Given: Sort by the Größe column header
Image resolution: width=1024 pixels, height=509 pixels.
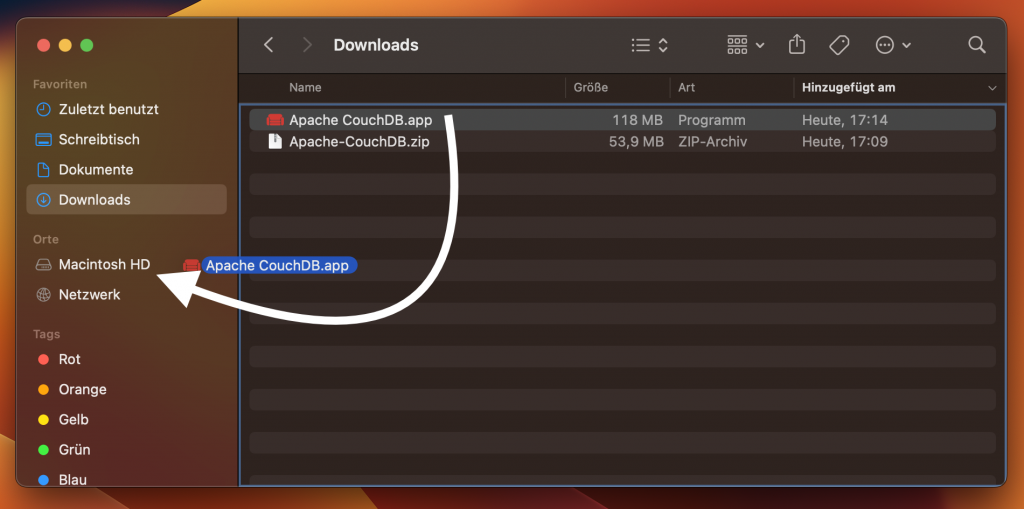Looking at the screenshot, I should (591, 88).
